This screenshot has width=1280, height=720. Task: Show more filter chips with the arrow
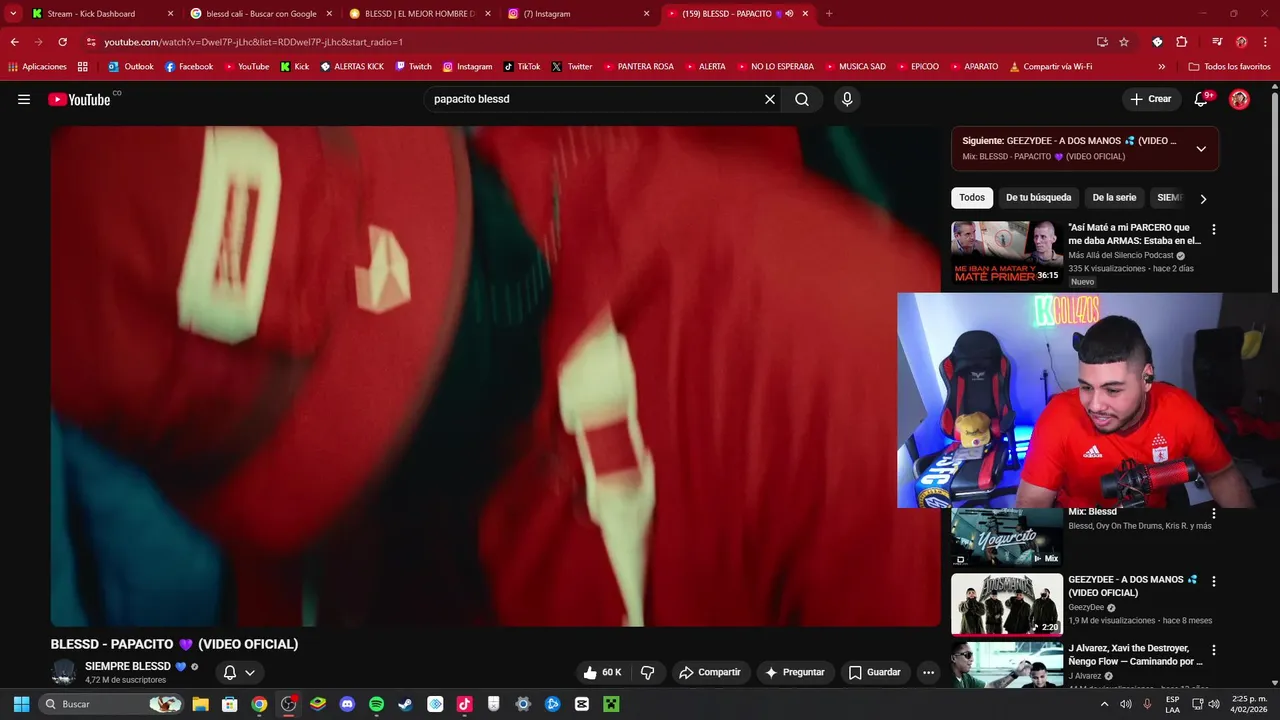click(1203, 198)
